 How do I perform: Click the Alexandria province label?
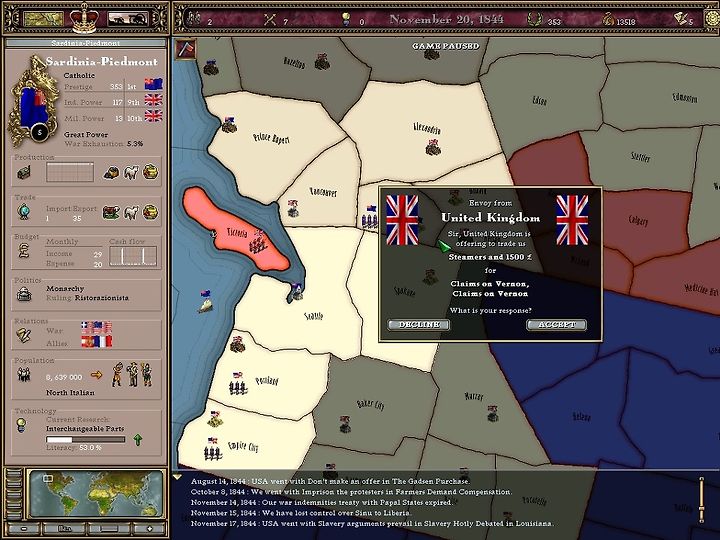point(427,128)
